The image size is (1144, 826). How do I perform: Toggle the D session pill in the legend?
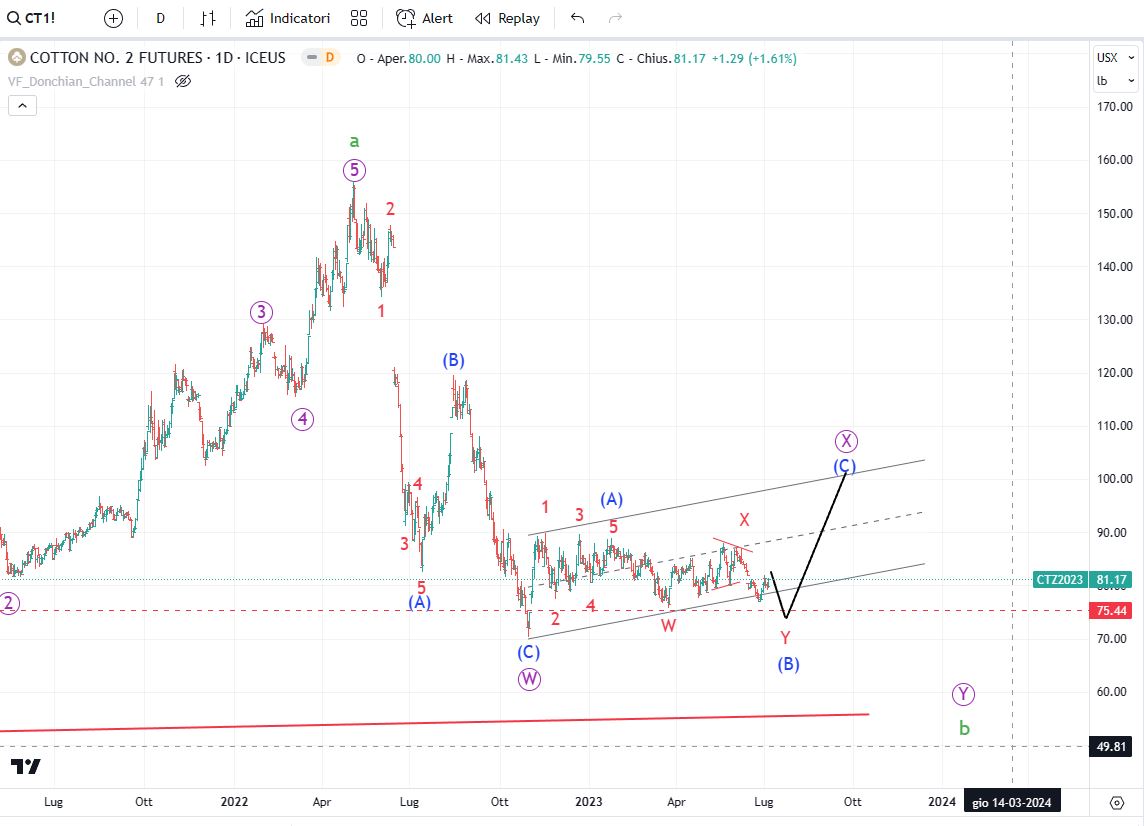[330, 57]
